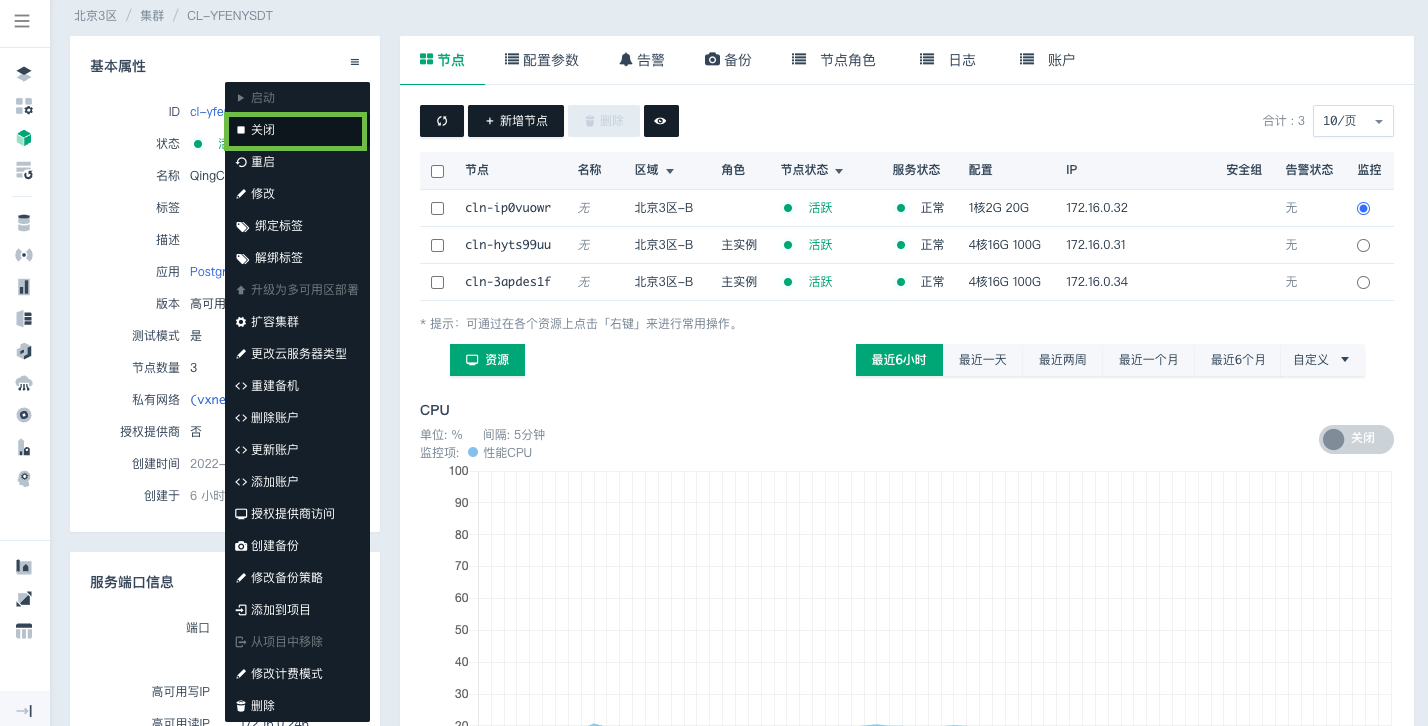
Task: Choose 授权提供商访问 from the menu
Action: (297, 514)
